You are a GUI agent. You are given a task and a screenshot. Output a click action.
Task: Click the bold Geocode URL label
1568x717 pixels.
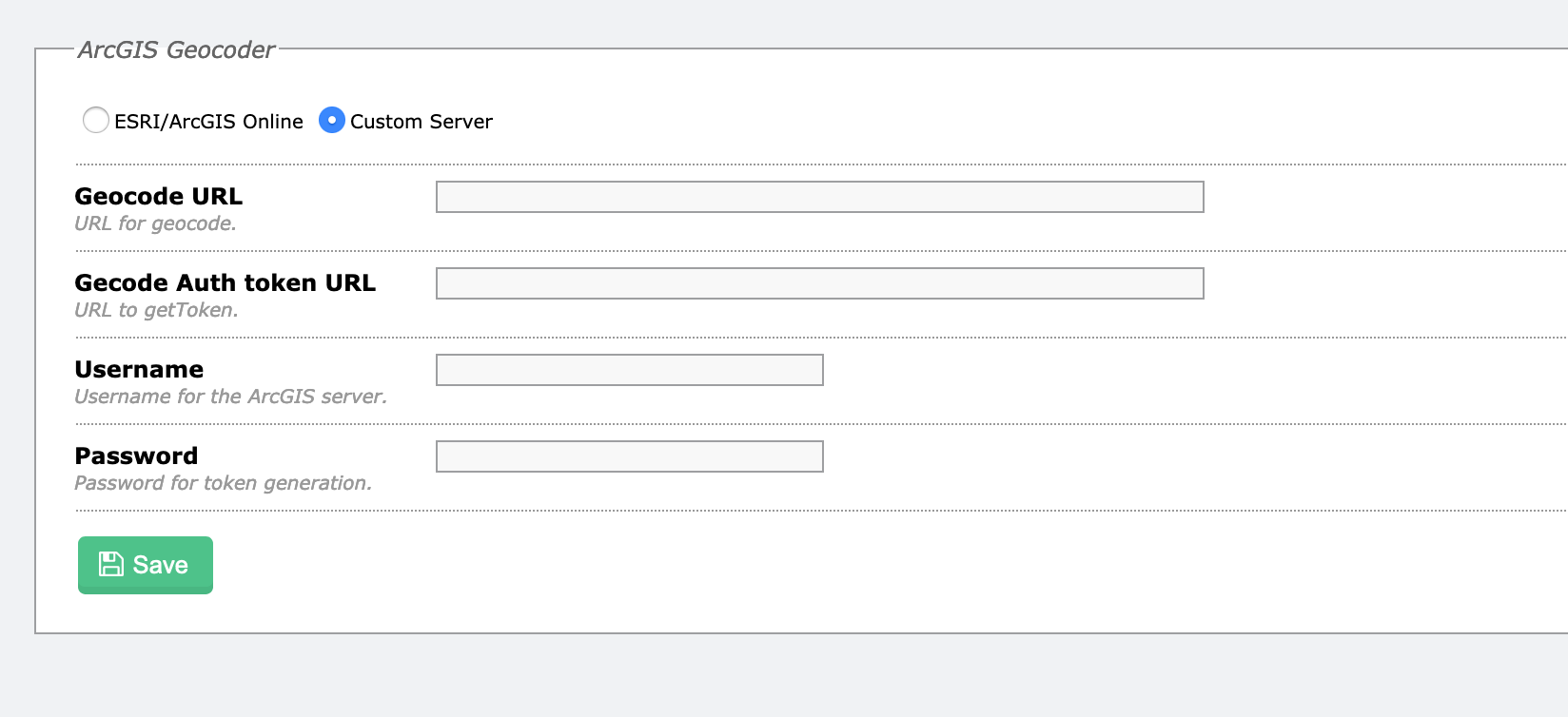pos(159,196)
